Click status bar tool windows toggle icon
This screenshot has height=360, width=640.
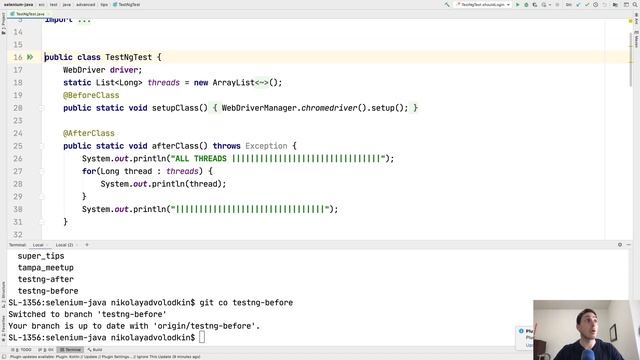coord(4,357)
